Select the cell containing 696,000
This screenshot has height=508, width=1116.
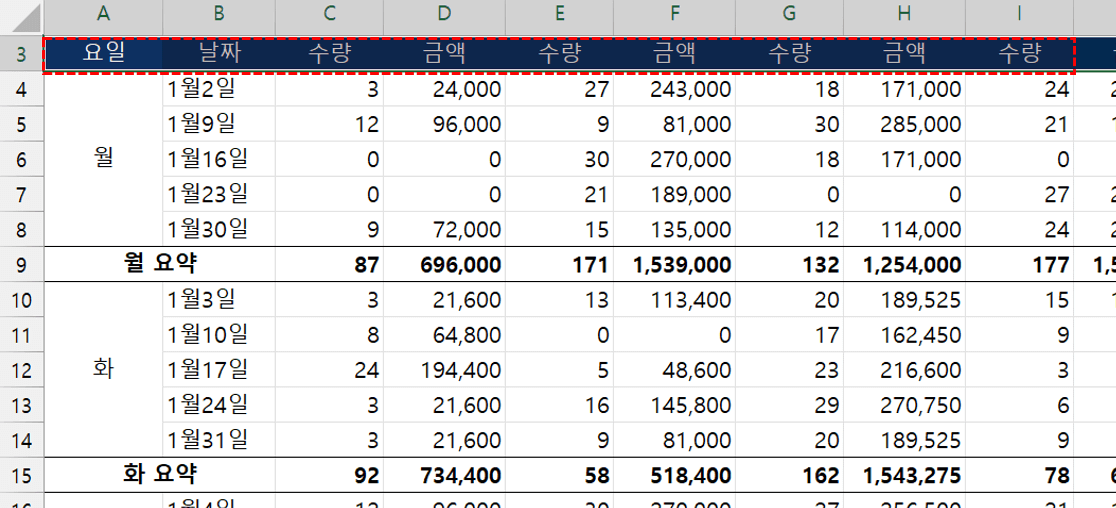pos(444,265)
